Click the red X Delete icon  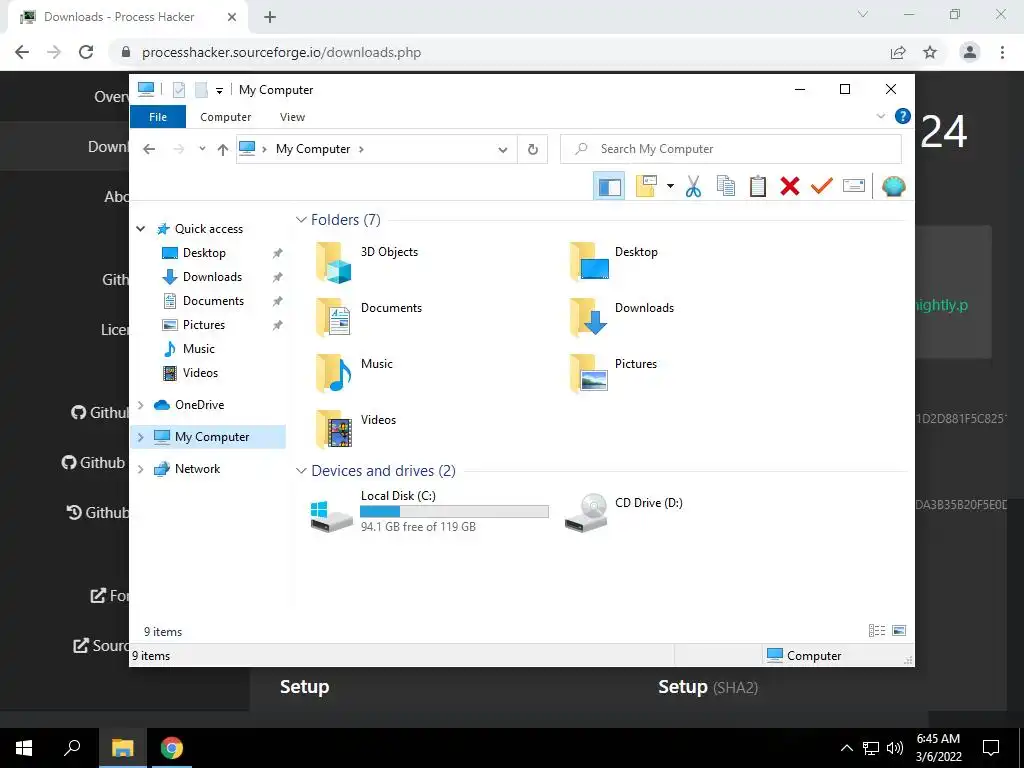click(790, 186)
